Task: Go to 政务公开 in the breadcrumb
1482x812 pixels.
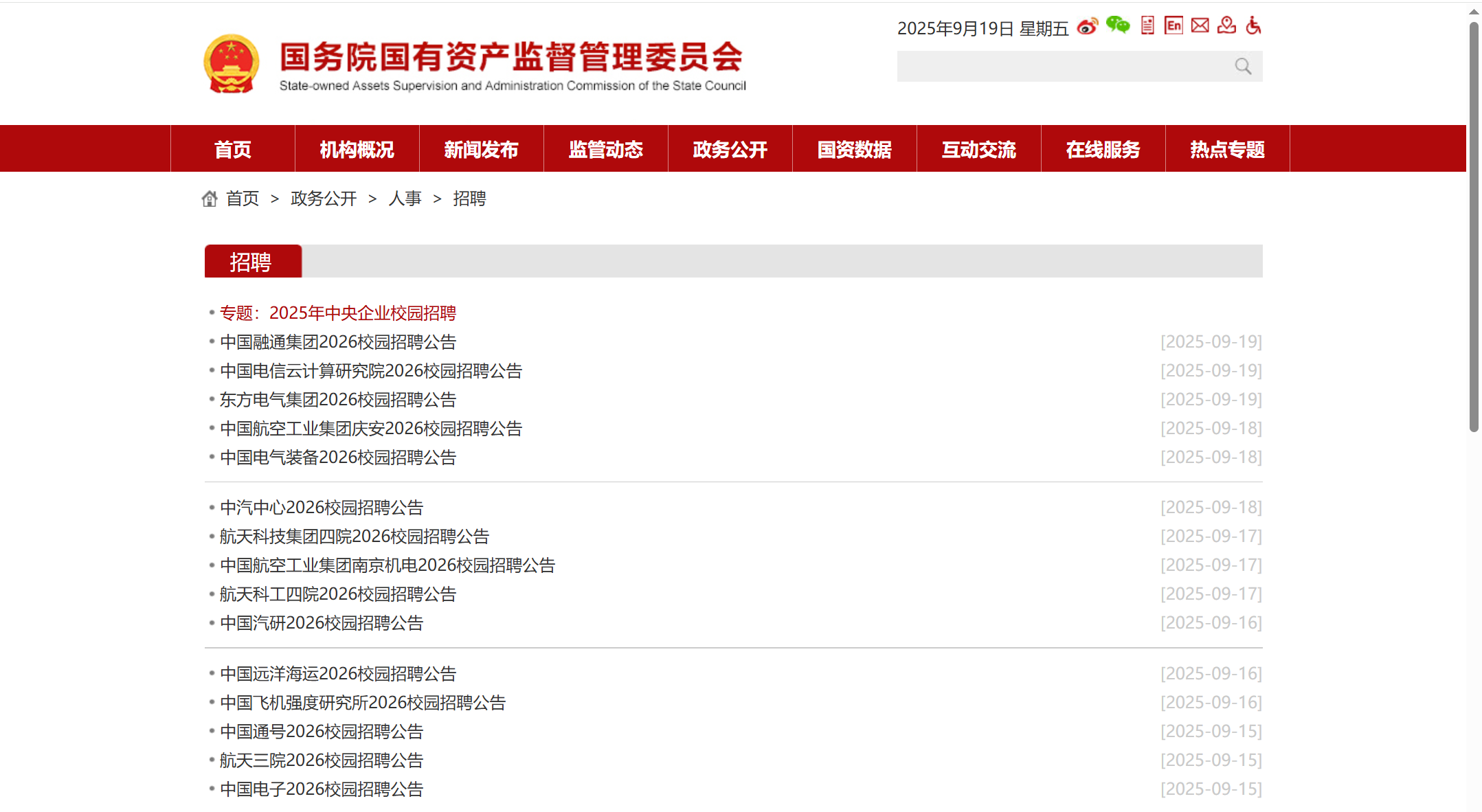Action: pyautogui.click(x=324, y=199)
